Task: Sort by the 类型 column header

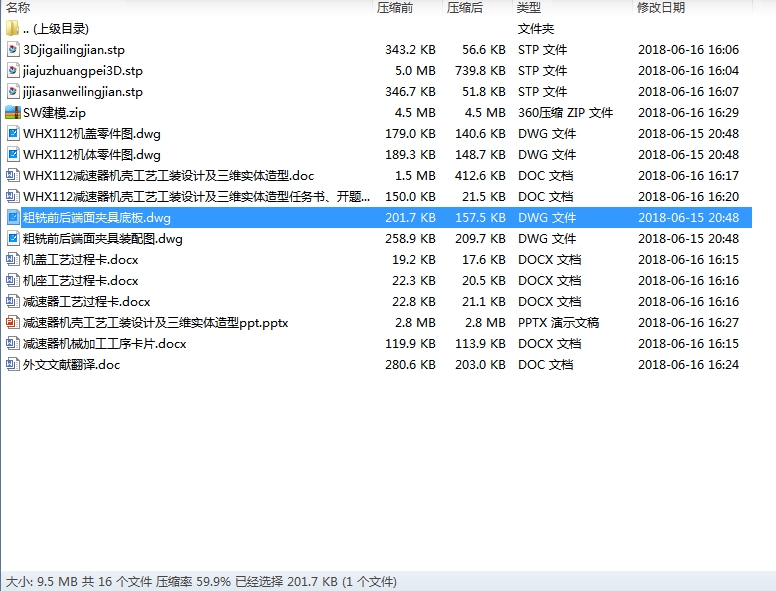Action: (529, 7)
